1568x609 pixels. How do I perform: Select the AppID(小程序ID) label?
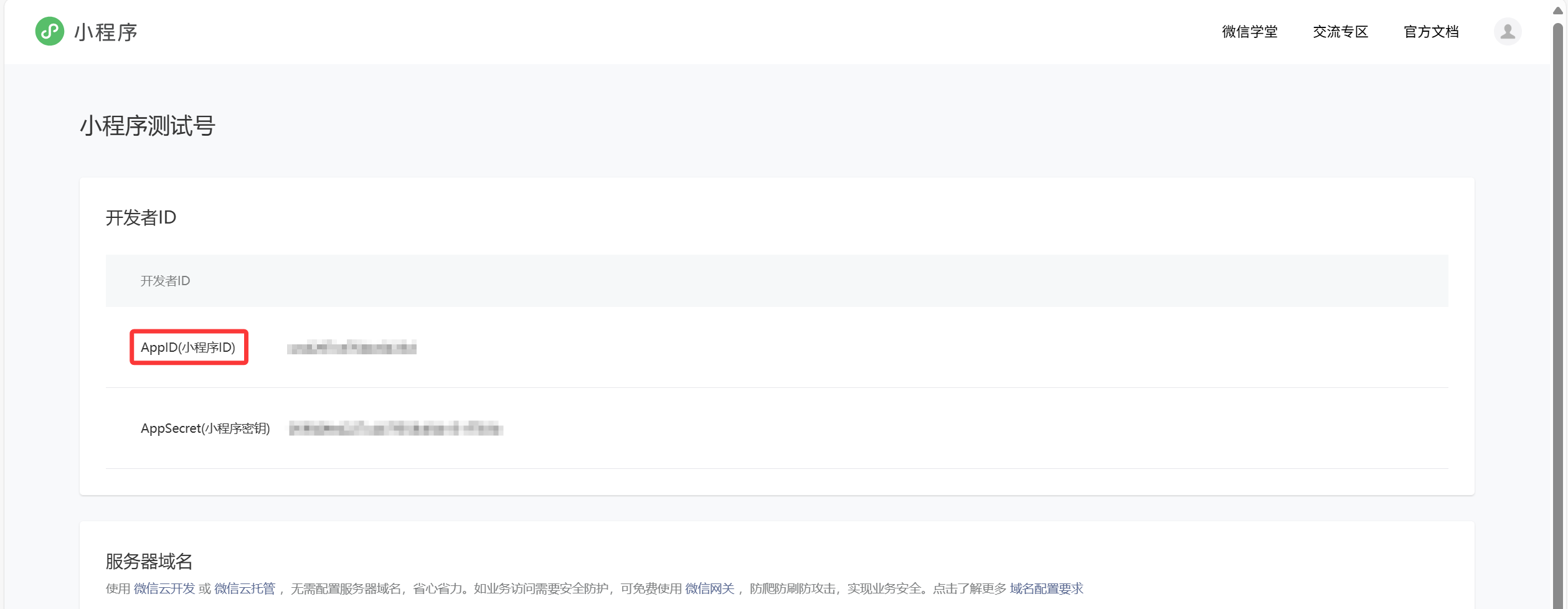coord(188,347)
